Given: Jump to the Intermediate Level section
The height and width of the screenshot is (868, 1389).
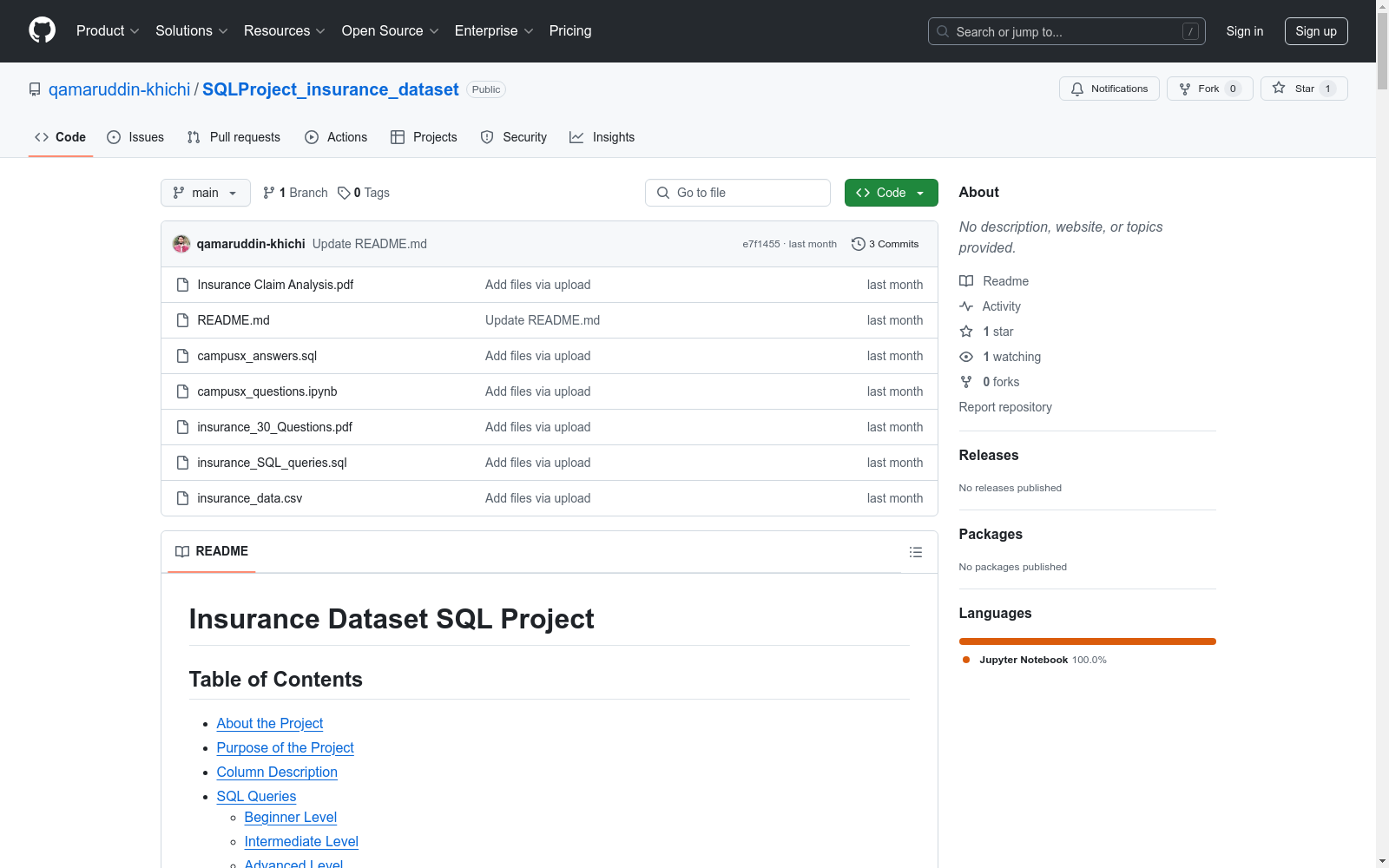Looking at the screenshot, I should coord(301,841).
